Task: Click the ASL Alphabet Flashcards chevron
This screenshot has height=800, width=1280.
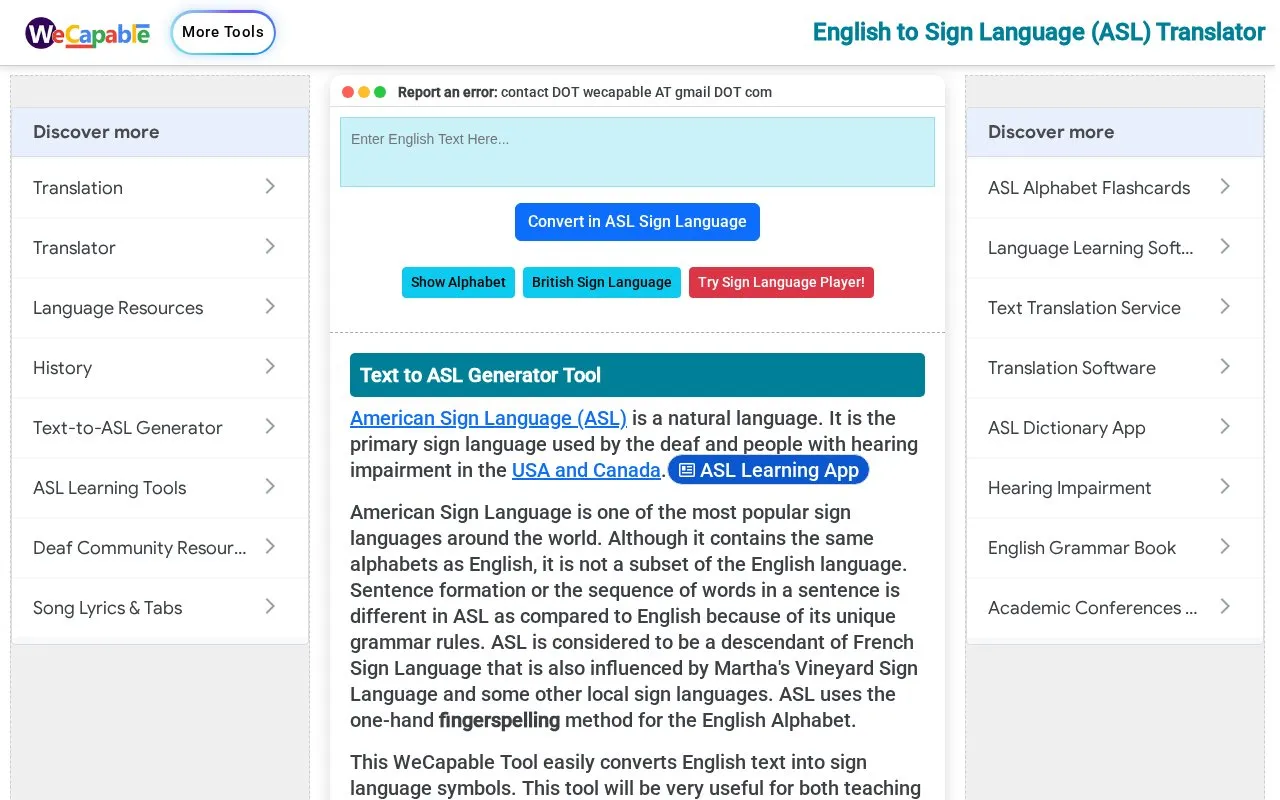Action: pos(1225,186)
